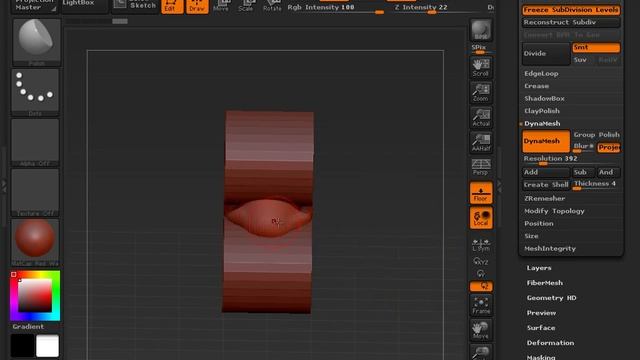The width and height of the screenshot is (640, 360).
Task: Click the Add button in DynaMesh
Action: pos(546,173)
